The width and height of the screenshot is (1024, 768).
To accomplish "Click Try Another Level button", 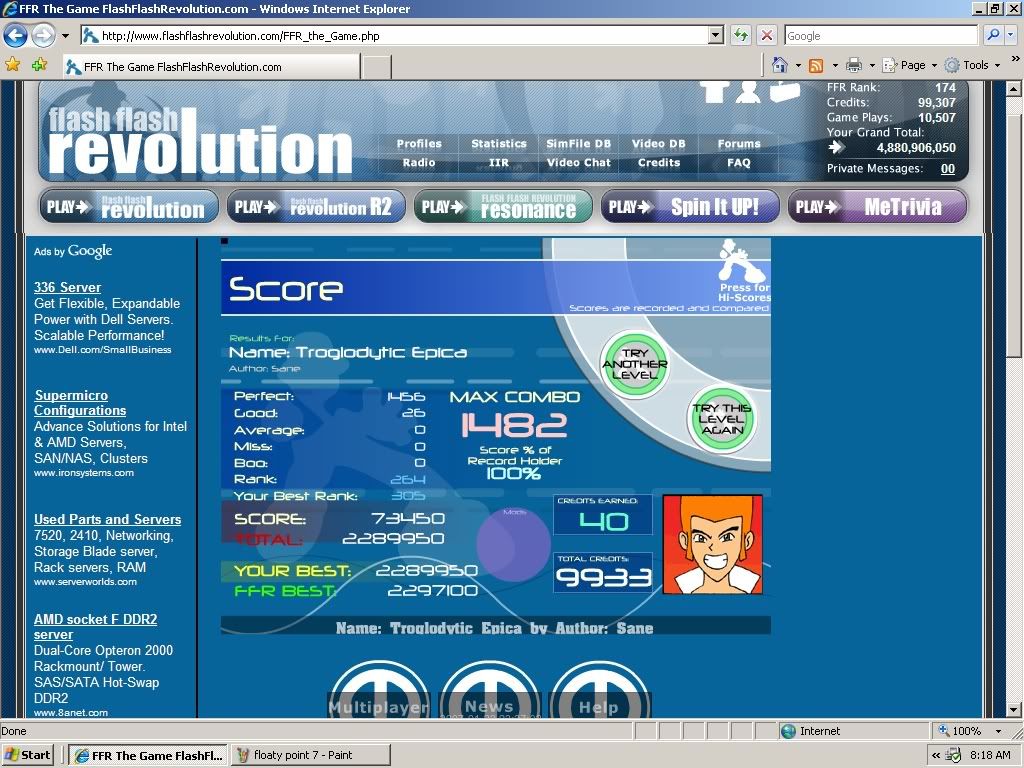I will point(634,364).
